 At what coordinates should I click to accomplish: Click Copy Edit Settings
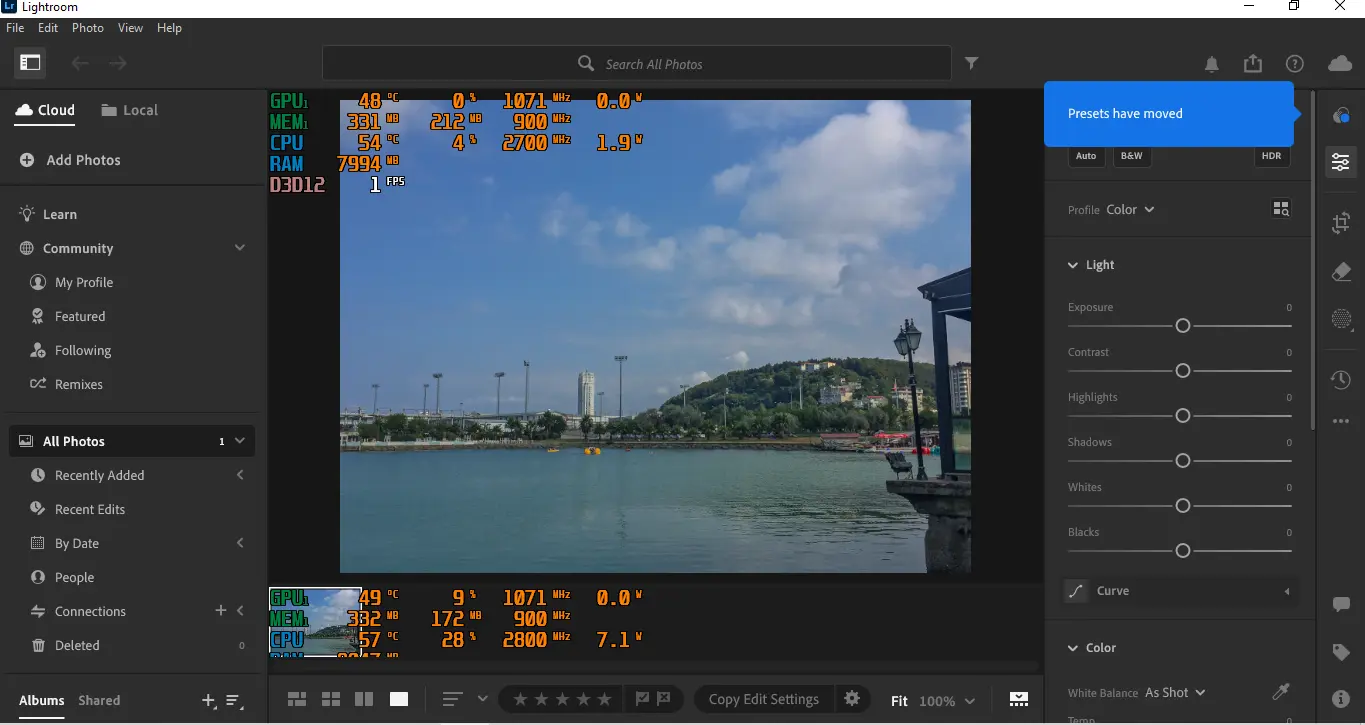pyautogui.click(x=764, y=699)
